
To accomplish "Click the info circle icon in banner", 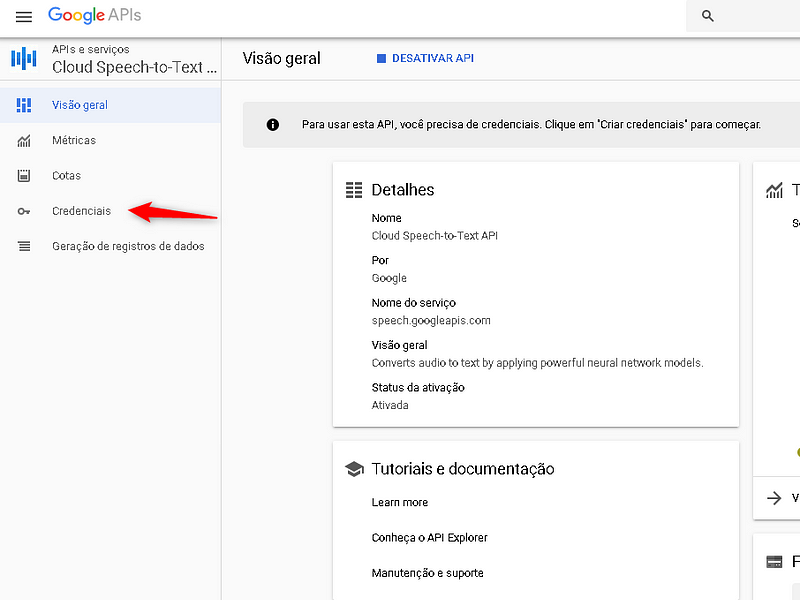I will (x=273, y=124).
